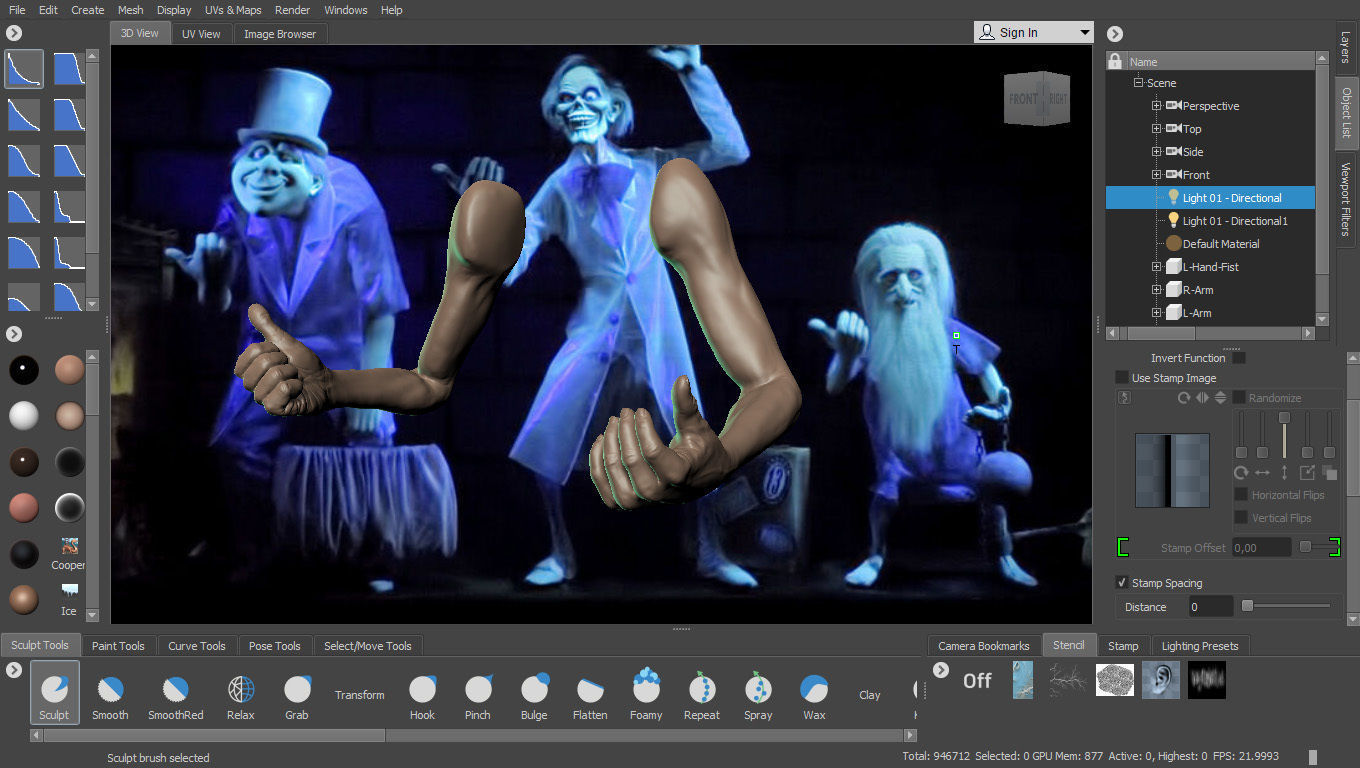1360x768 pixels.
Task: Select the Ice material preset
Action: [69, 599]
